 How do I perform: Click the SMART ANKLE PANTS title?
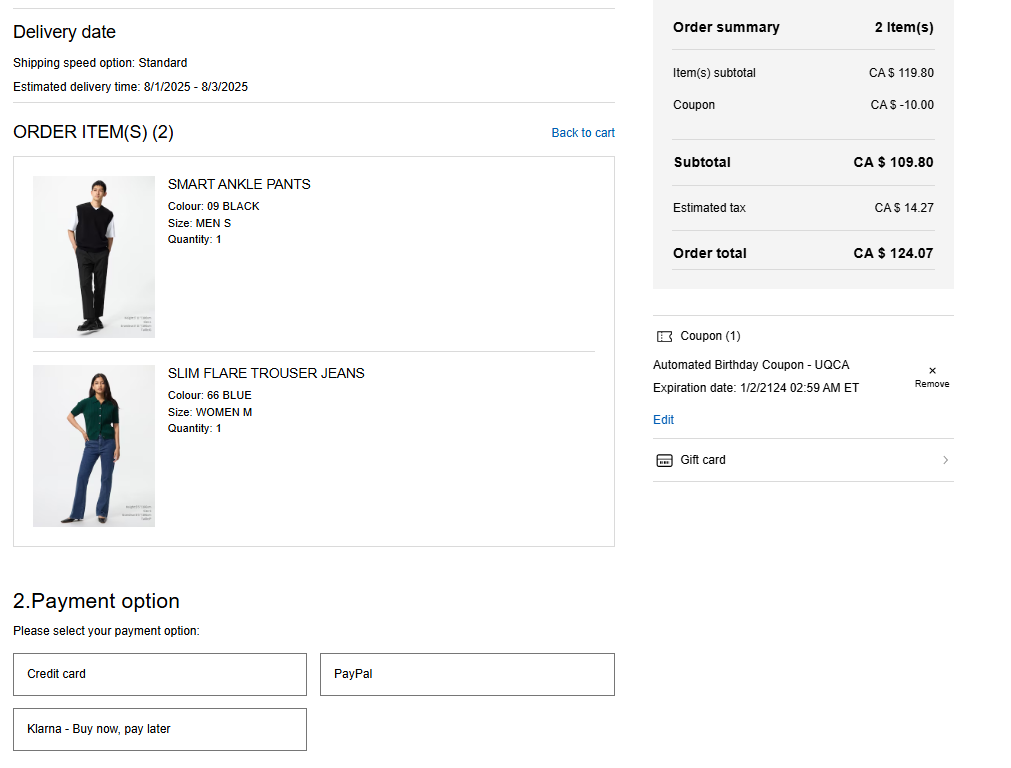coord(239,184)
